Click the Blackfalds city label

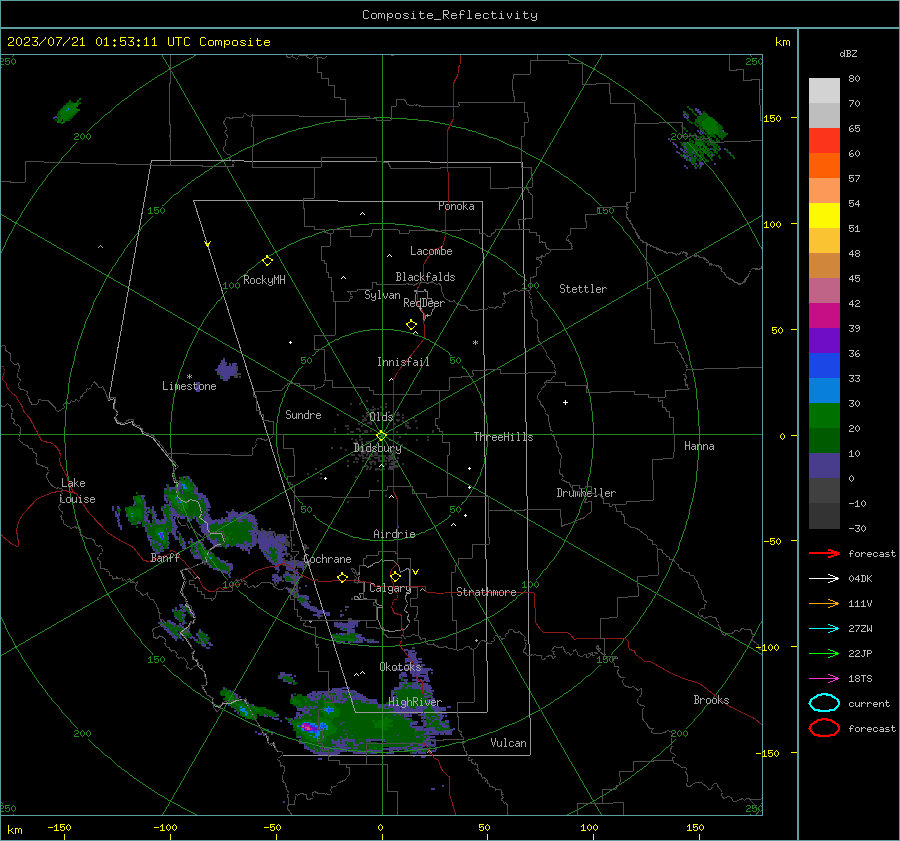pyautogui.click(x=425, y=277)
